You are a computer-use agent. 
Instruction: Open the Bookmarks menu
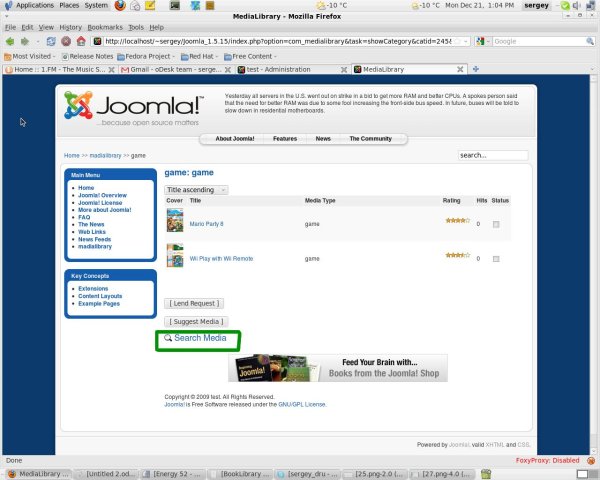[x=105, y=27]
